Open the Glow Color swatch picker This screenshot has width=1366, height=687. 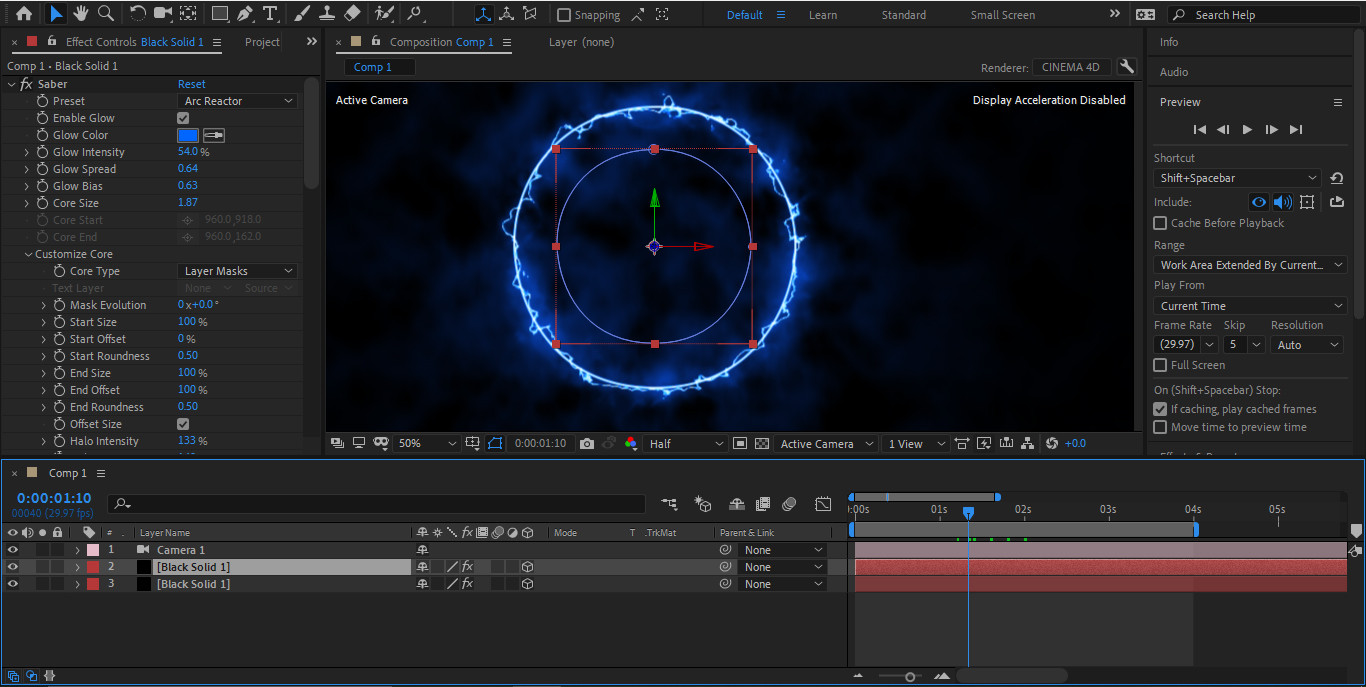[x=187, y=135]
